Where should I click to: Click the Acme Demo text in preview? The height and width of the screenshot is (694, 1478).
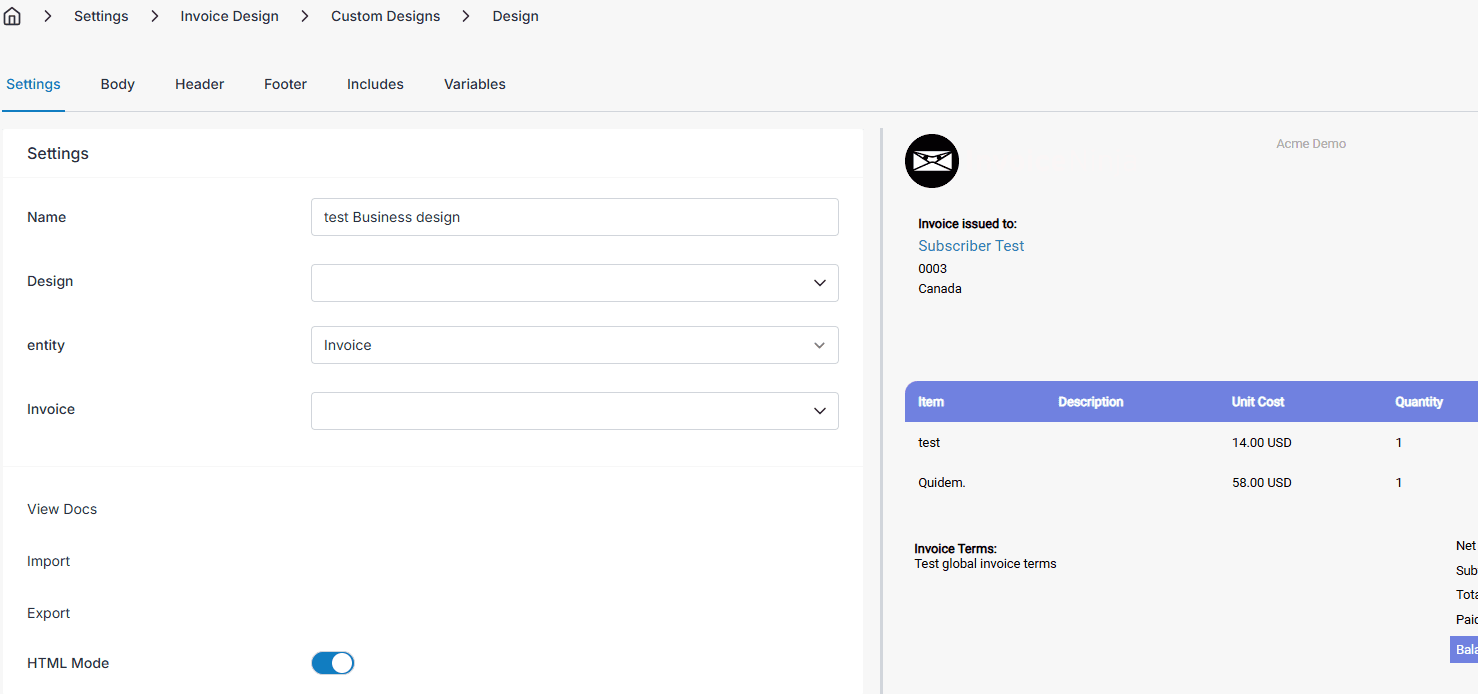1311,144
